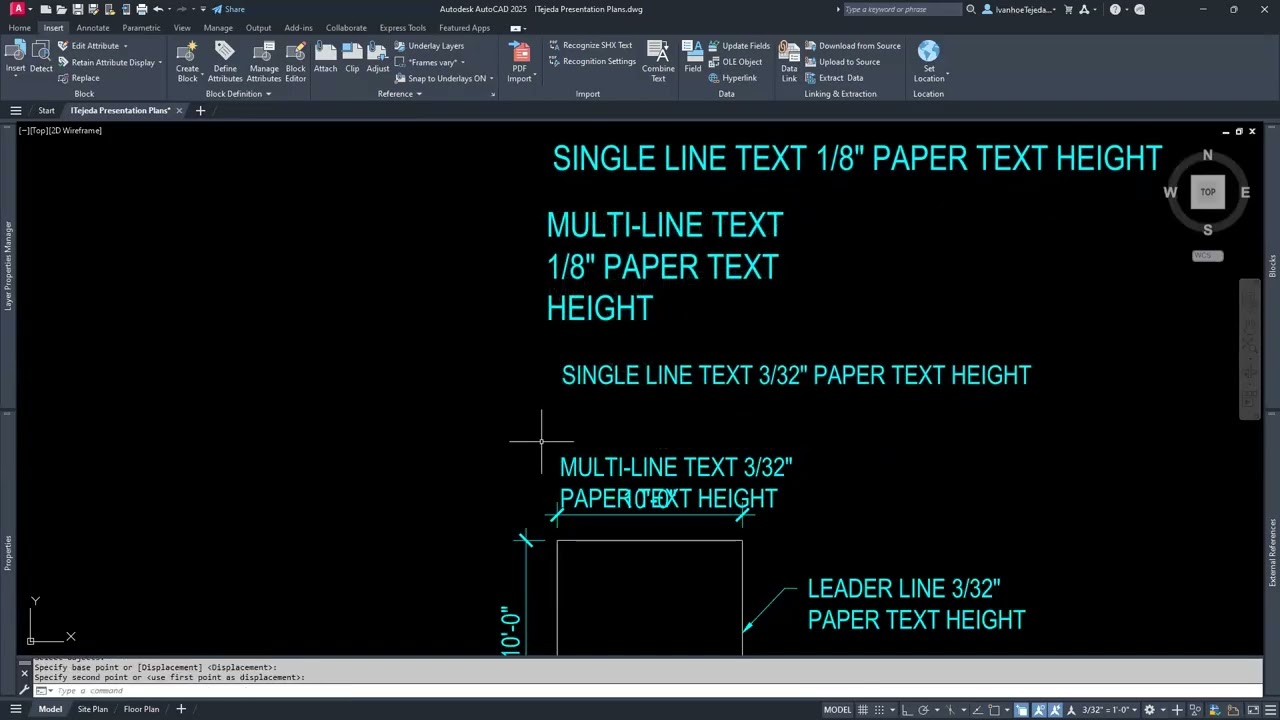Click the Plot printer icon
1280x720 pixels.
(x=141, y=9)
